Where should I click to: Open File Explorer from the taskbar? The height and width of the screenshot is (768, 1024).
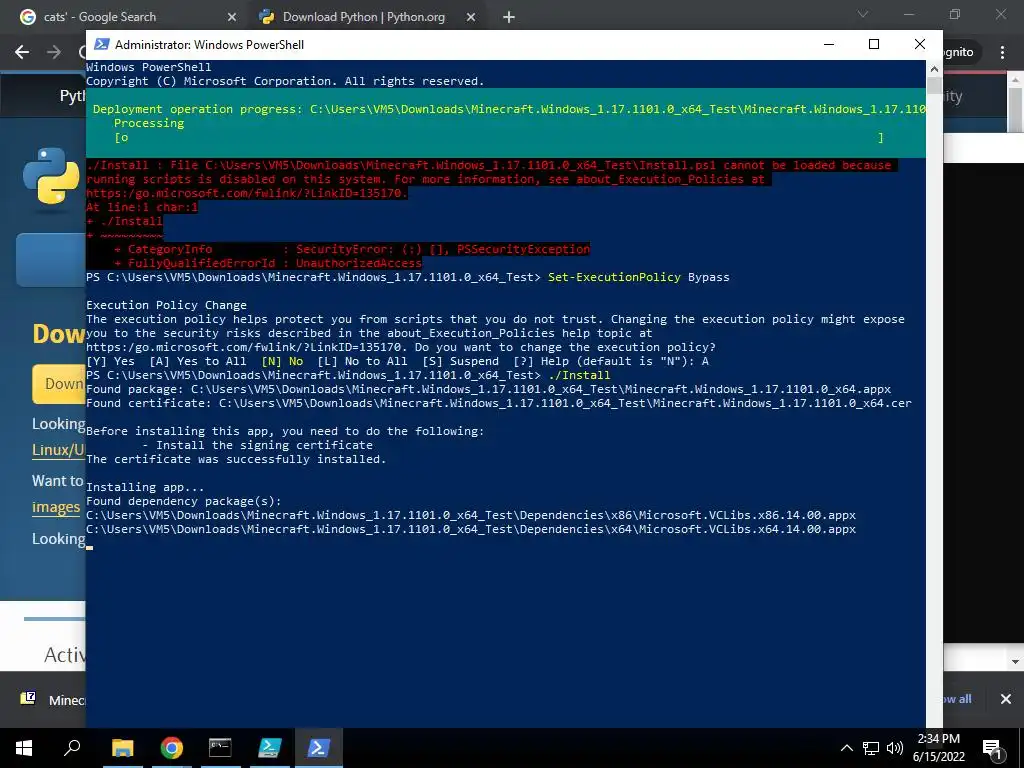[122, 748]
